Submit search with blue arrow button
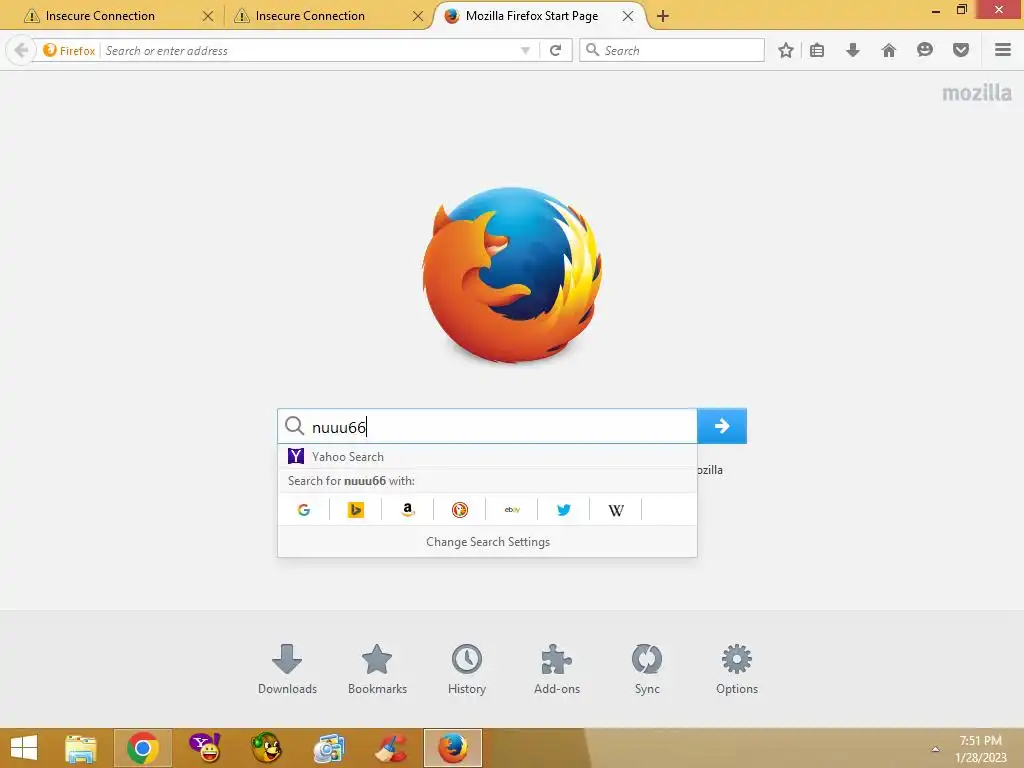The height and width of the screenshot is (768, 1024). [722, 426]
